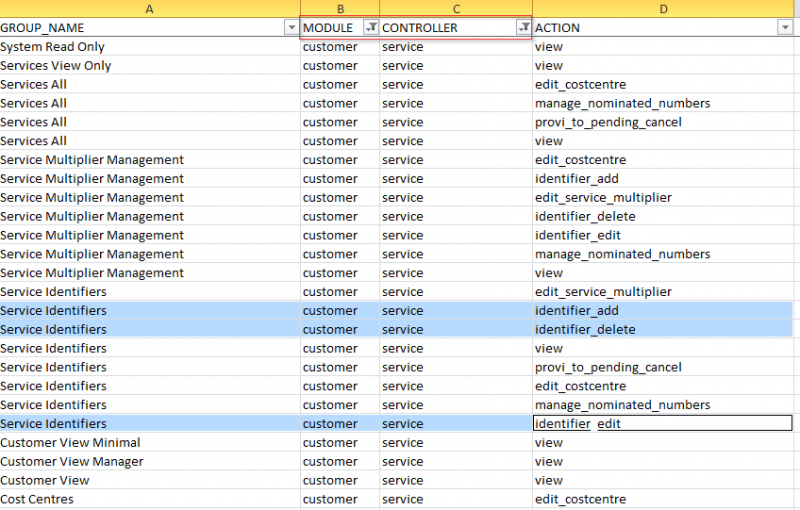Open the MODULE filter dropdown
The height and width of the screenshot is (510, 800).
[371, 28]
